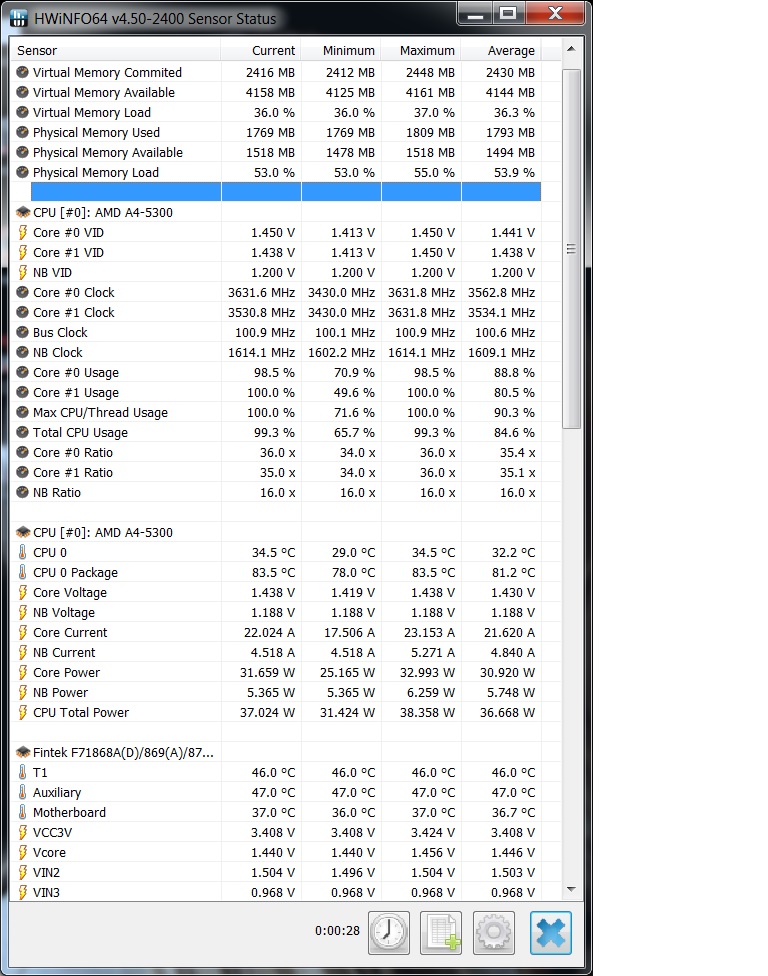
Task: Click the icon beside Virtual Memory Commited
Action: [23, 72]
